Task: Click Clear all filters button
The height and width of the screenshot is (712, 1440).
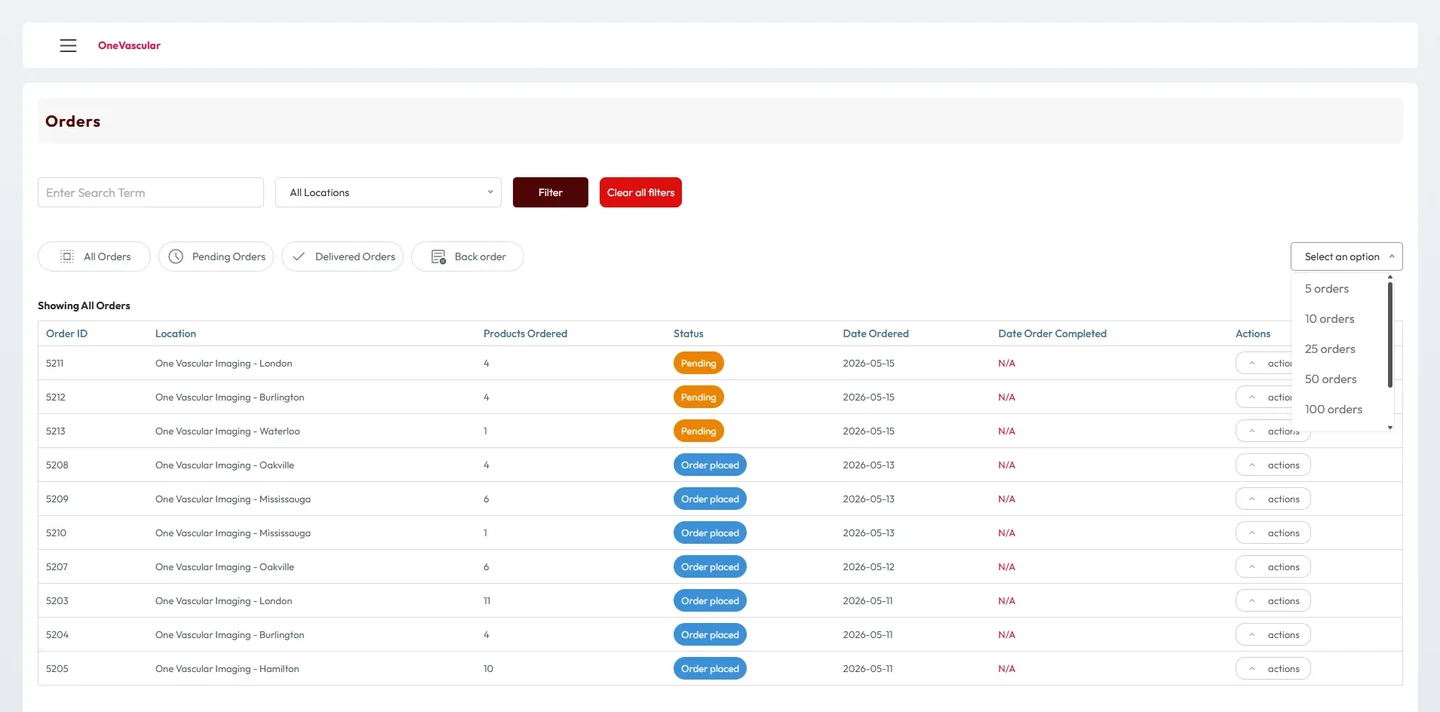Action: click(641, 193)
